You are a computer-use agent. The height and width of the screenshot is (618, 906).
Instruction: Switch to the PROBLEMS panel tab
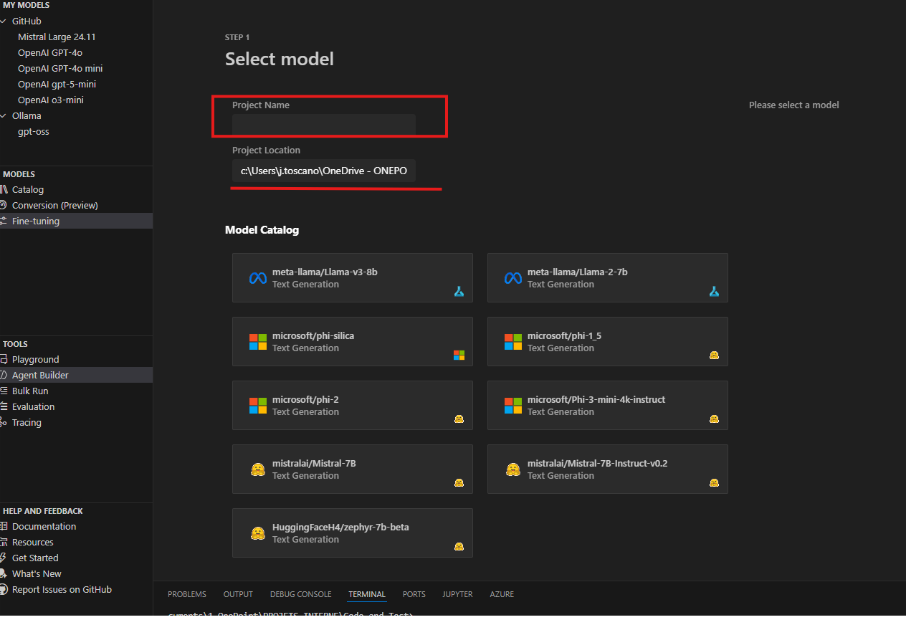(x=187, y=594)
